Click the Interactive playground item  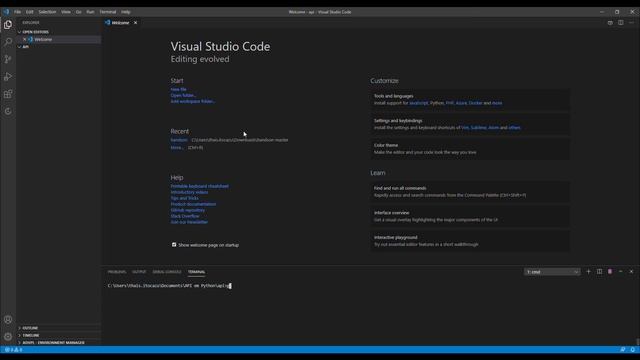point(470,241)
